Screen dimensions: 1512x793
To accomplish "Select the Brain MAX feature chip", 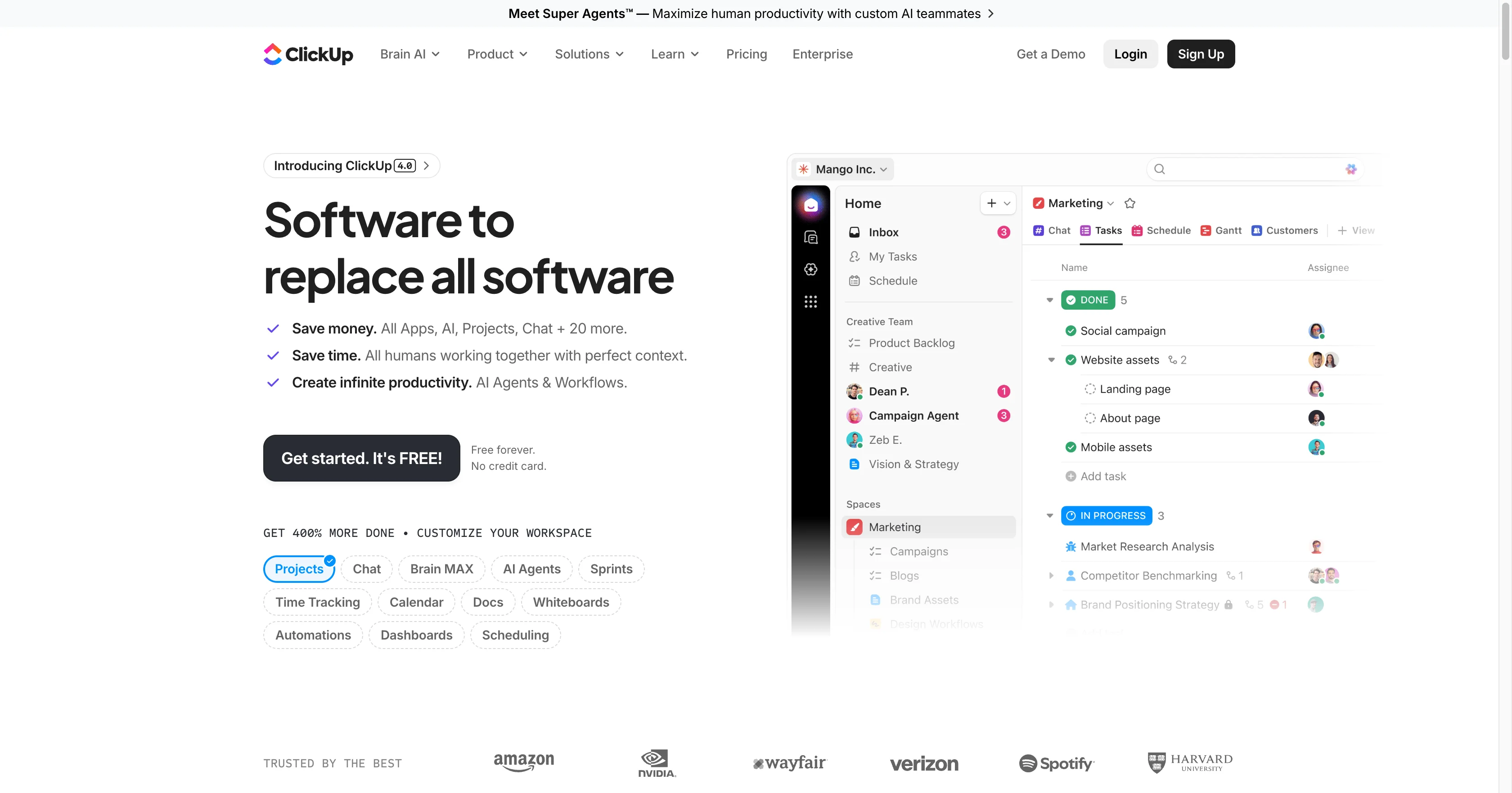I will (442, 569).
